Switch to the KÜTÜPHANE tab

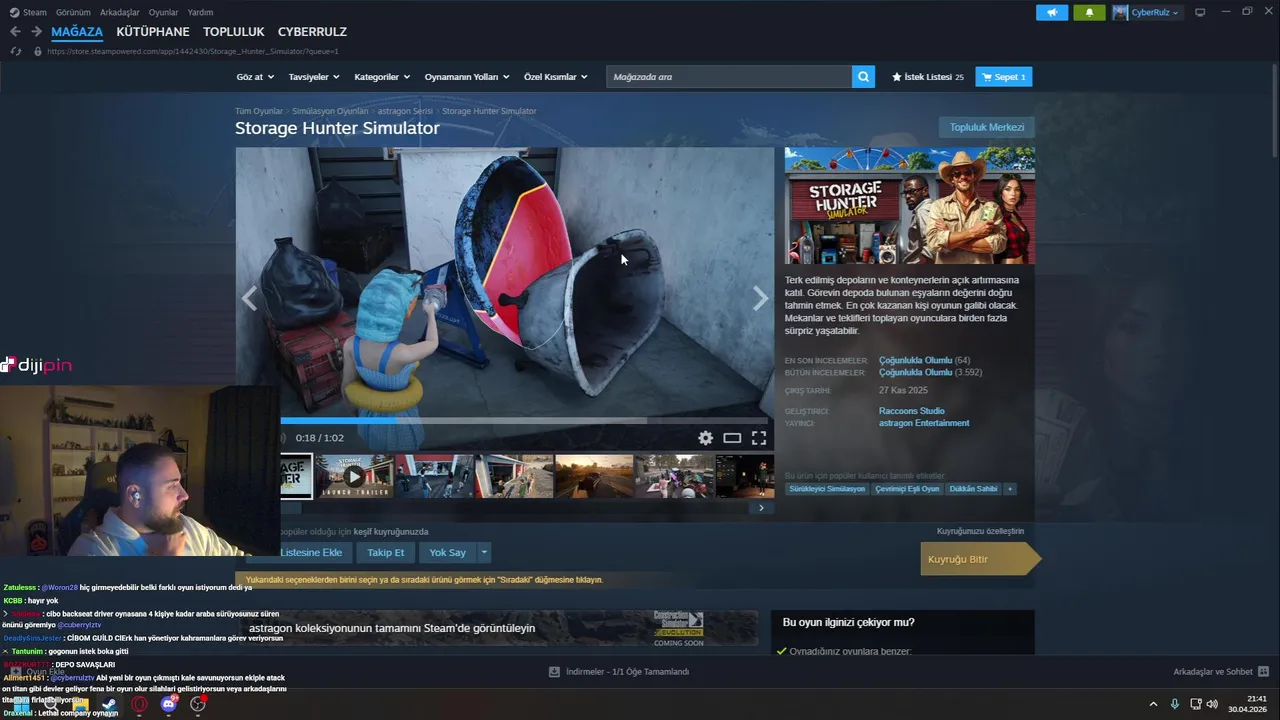pos(153,32)
